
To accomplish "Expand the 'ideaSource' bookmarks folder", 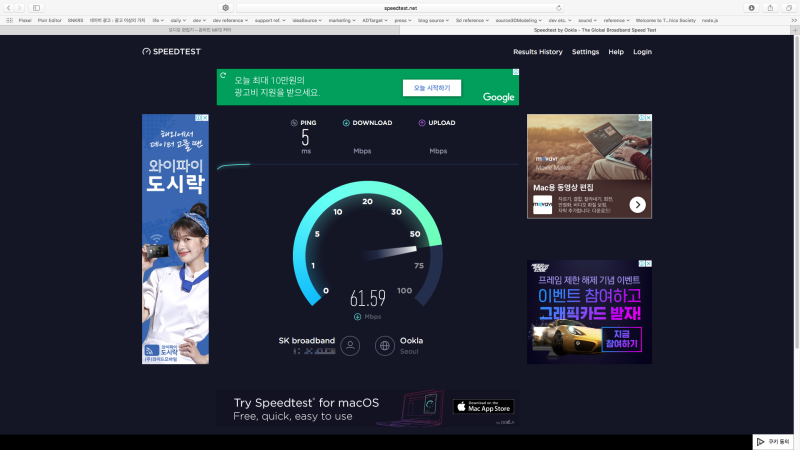I will pos(307,20).
